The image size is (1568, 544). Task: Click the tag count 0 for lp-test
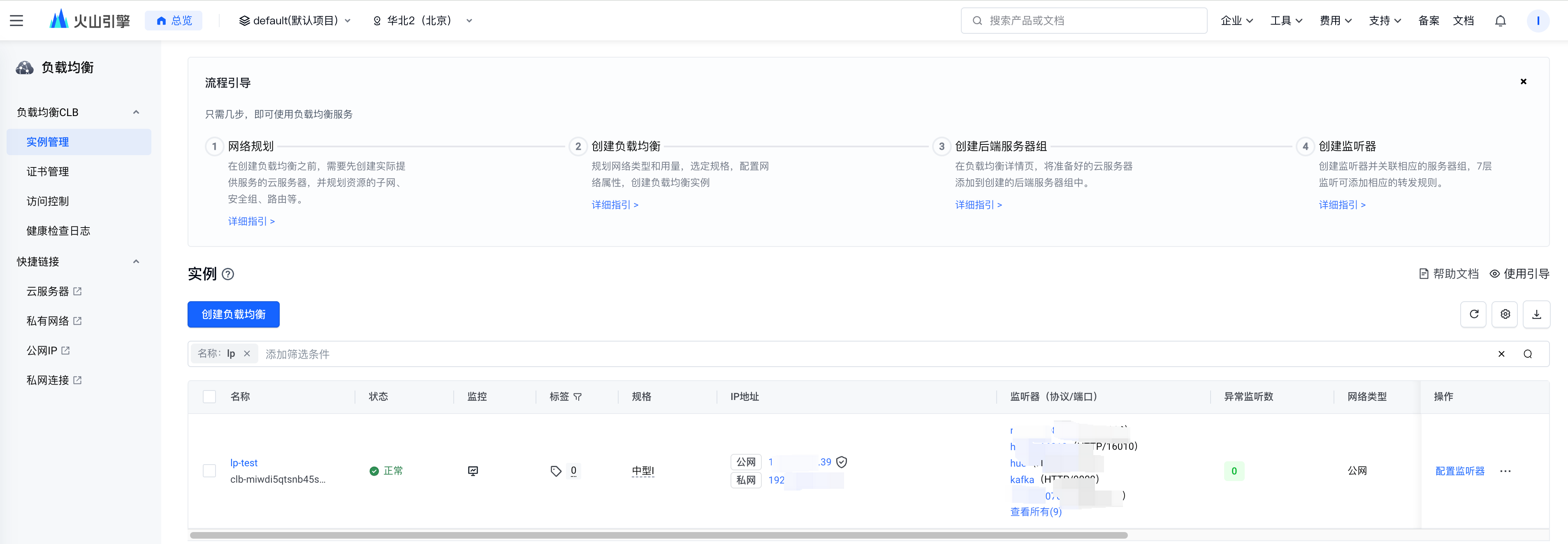573,471
